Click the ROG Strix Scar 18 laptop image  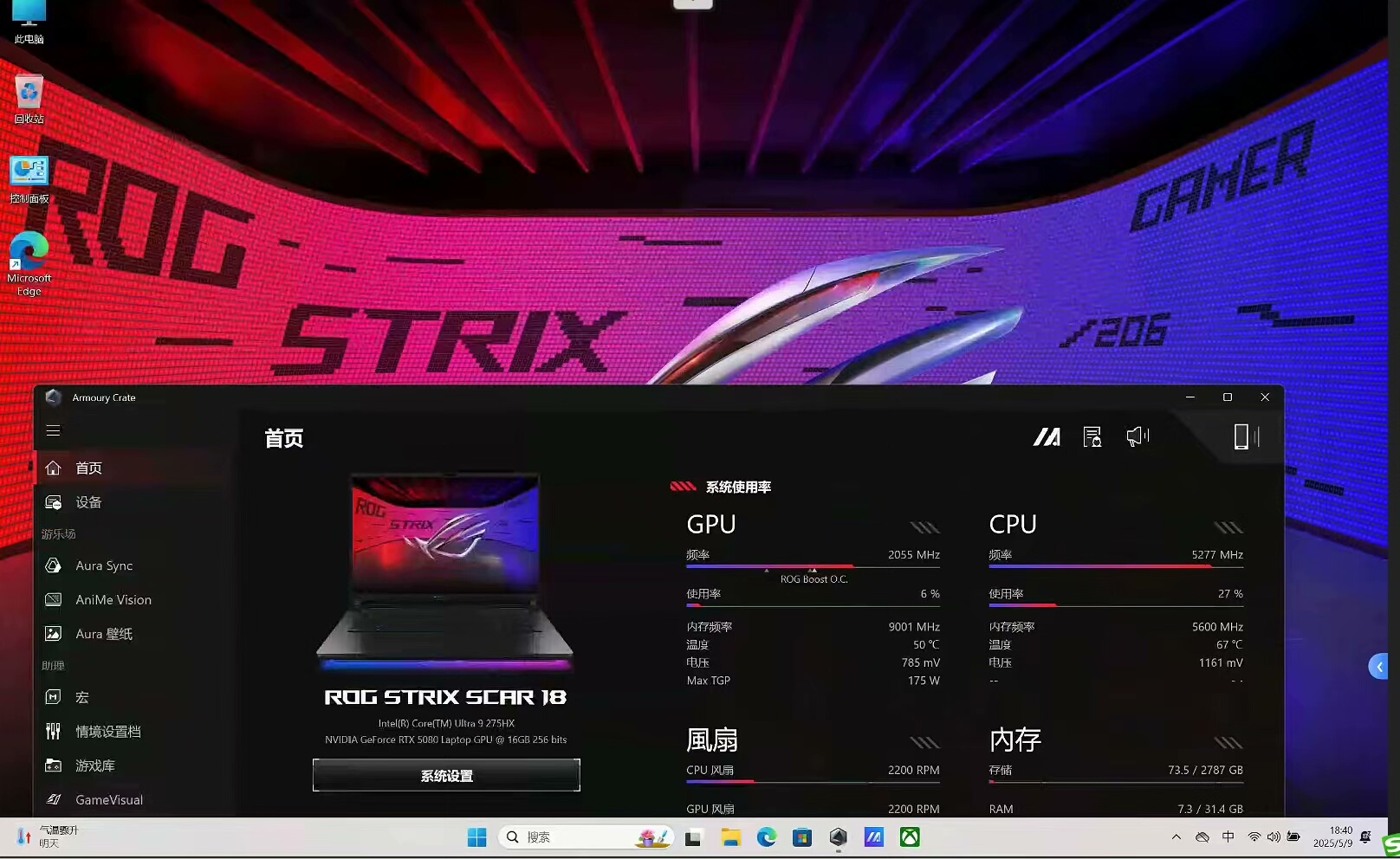pyautogui.click(x=444, y=572)
